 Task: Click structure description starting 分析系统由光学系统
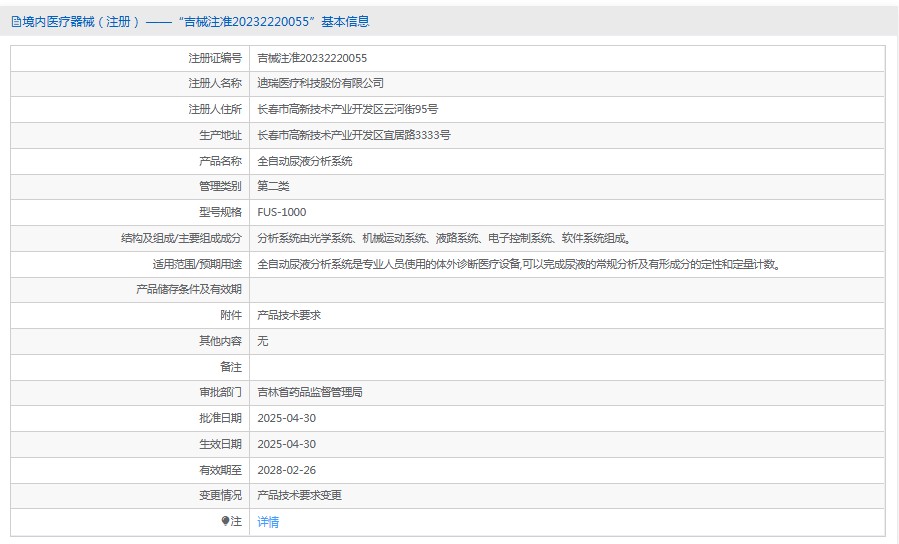point(444,238)
